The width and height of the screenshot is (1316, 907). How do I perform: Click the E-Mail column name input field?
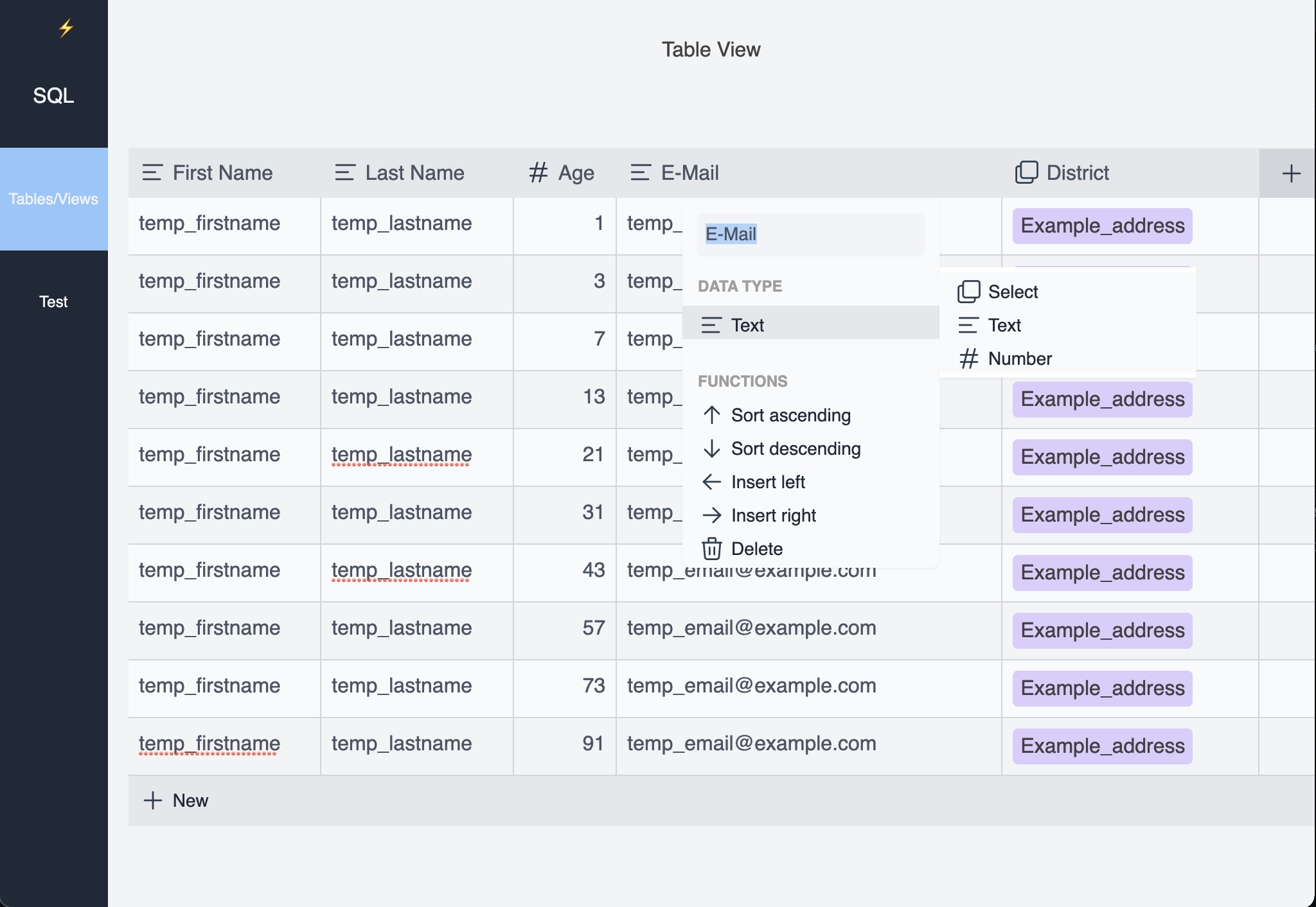tap(810, 234)
